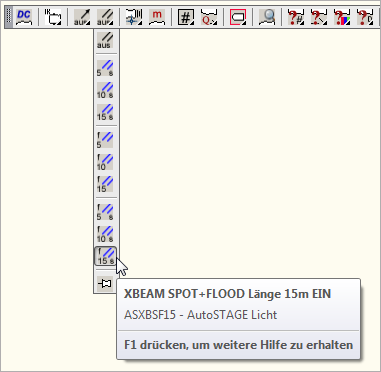
Task: Click the question mark with arrow icon
Action: point(319,17)
